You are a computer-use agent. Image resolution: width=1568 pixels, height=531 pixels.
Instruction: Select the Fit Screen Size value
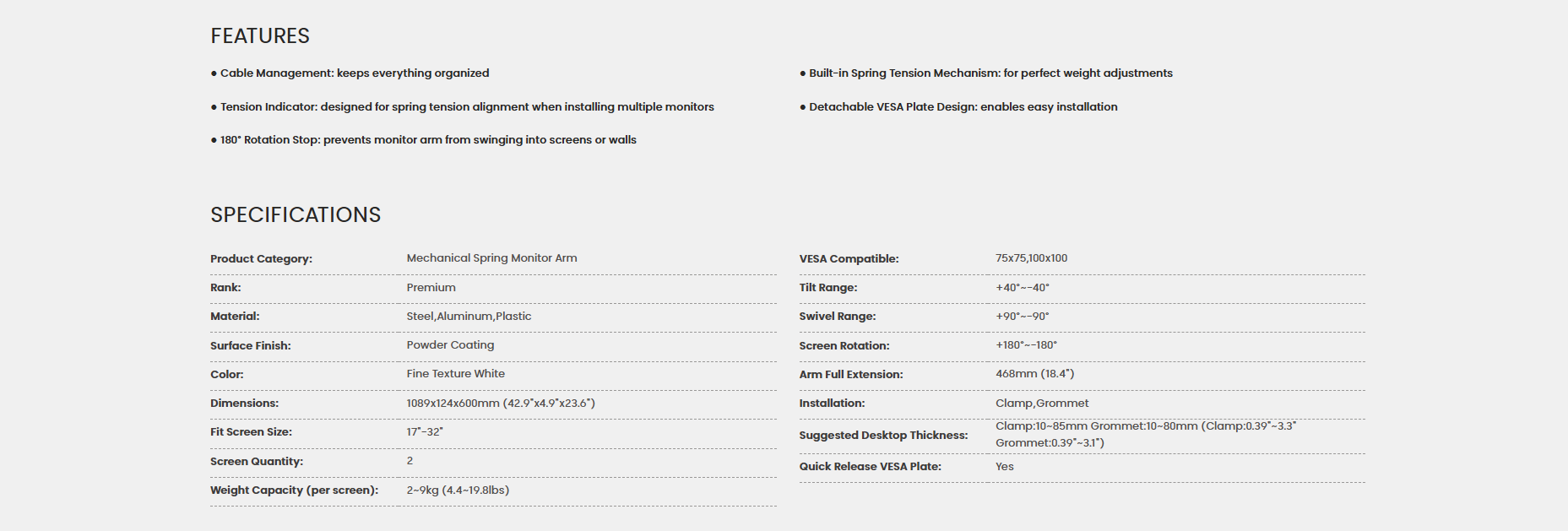[425, 432]
